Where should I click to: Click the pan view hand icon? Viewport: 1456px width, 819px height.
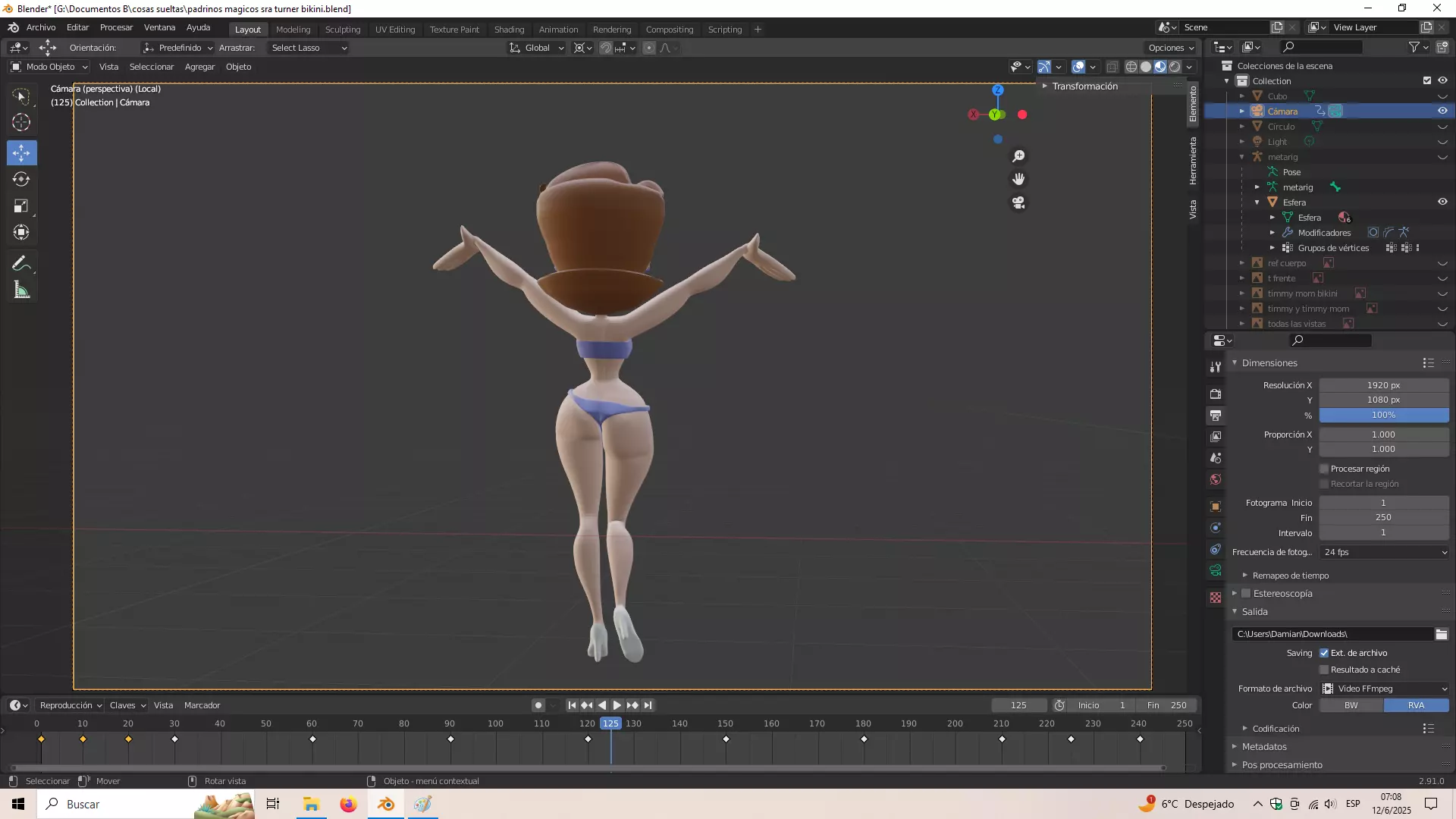[x=1018, y=179]
